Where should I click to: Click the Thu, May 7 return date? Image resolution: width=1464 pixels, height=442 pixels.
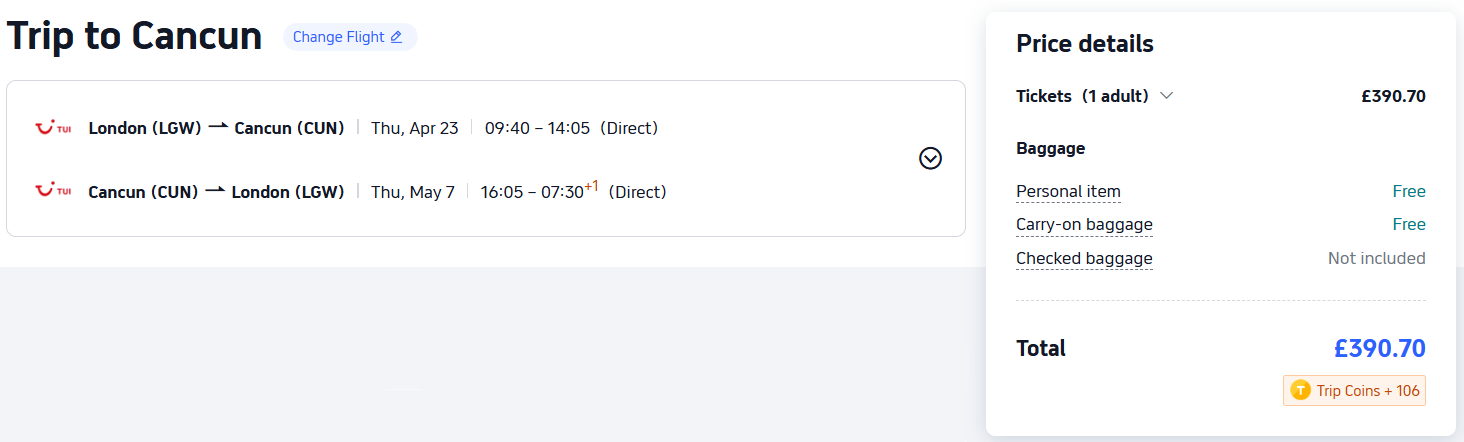pos(412,191)
